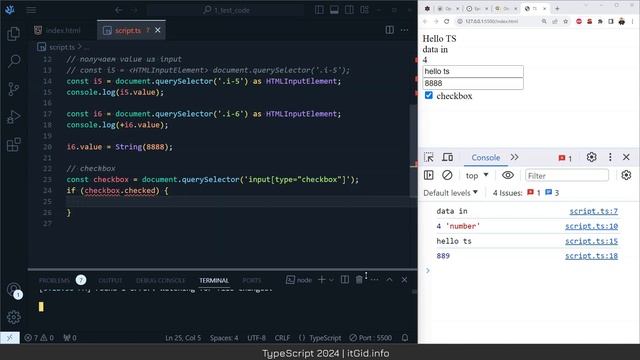Click Ln 25, Col 5 in status bar
This screenshot has height=360, width=640.
pyautogui.click(x=183, y=338)
